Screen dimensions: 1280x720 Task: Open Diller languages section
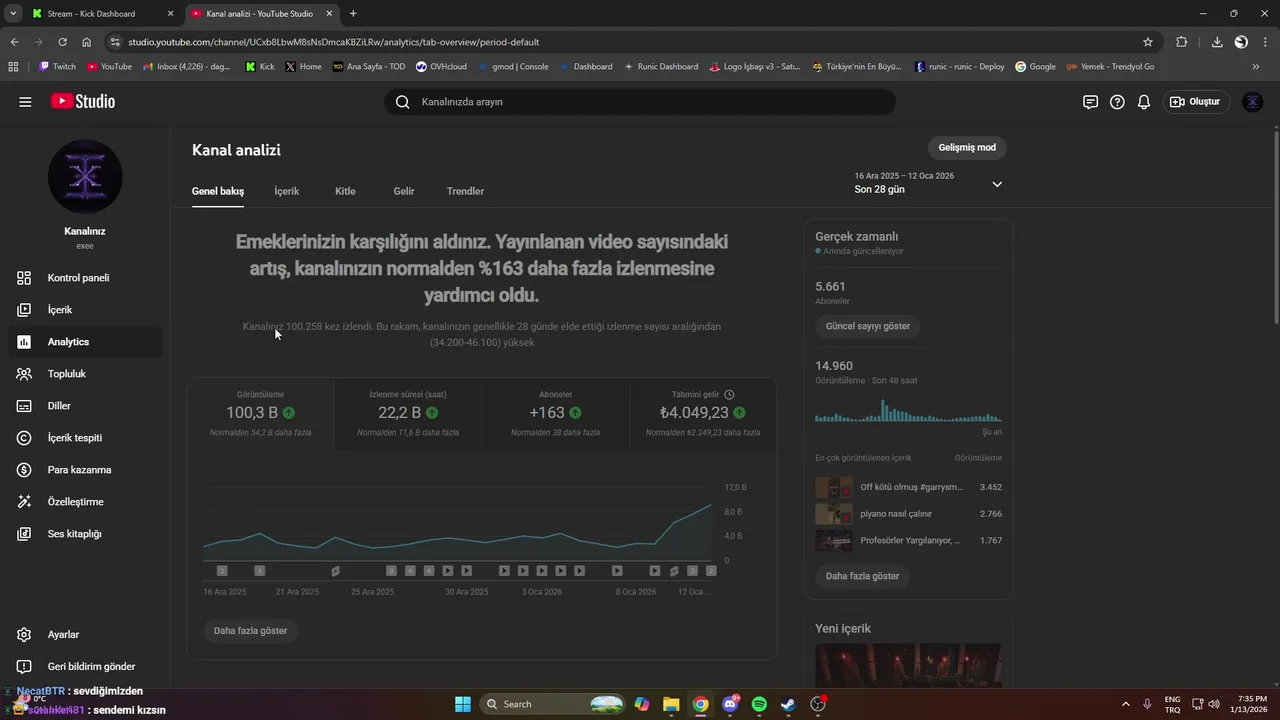pos(85,406)
